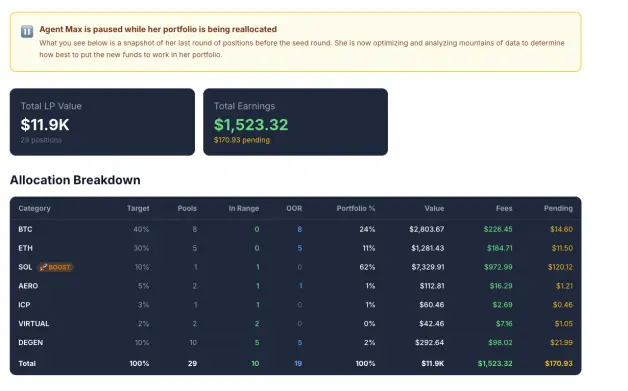The image size is (628, 391).
Task: Click the Allocation Breakdown heading
Action: (75, 180)
